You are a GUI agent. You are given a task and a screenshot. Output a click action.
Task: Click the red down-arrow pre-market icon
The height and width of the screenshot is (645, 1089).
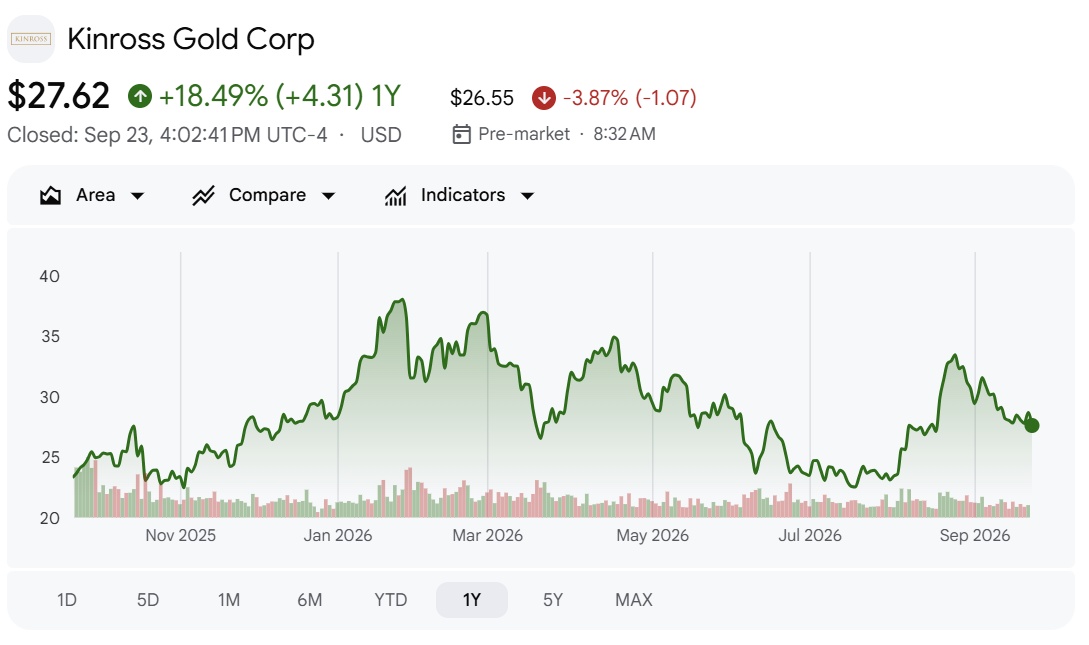pos(544,98)
